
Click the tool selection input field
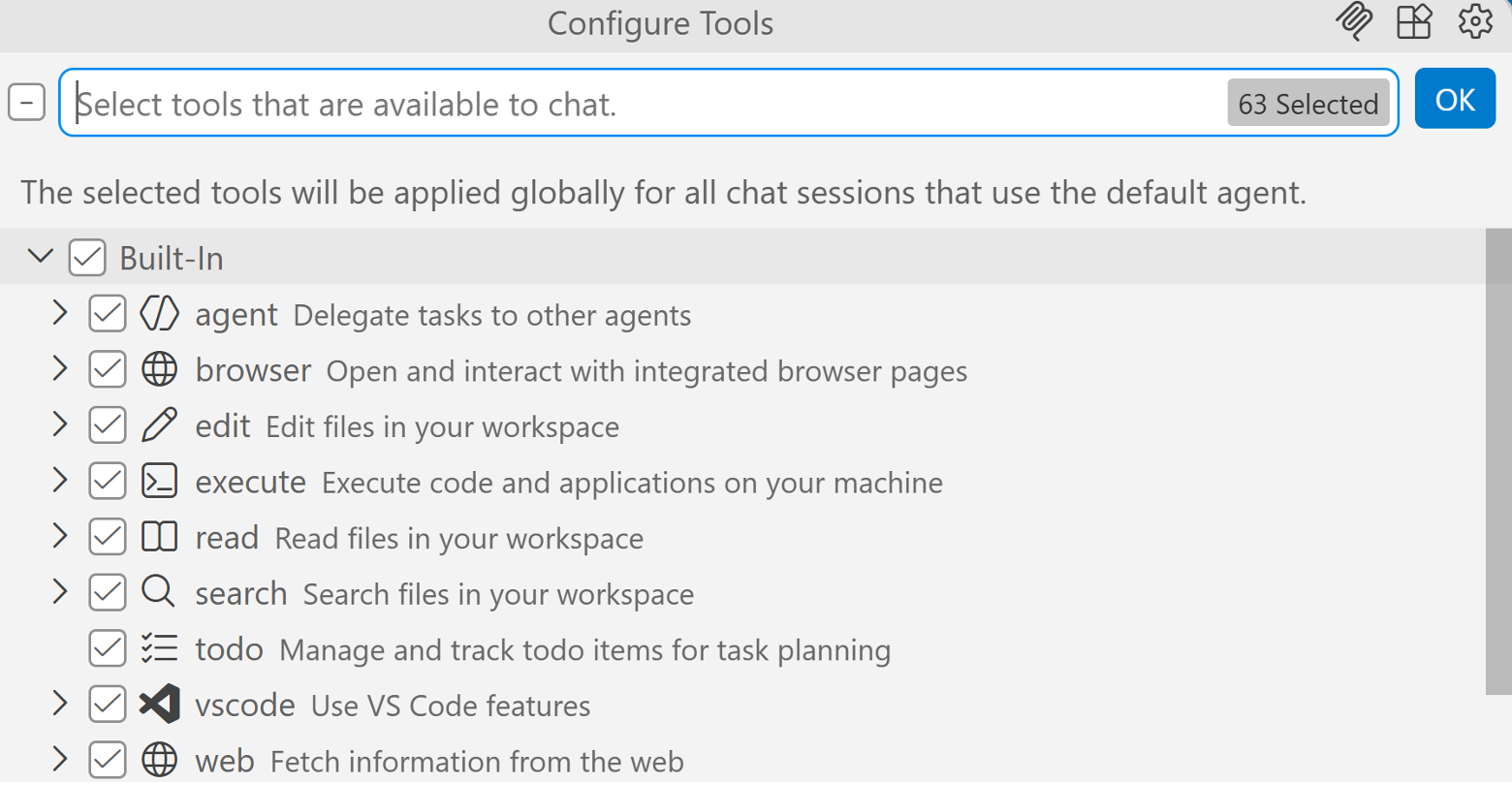[x=582, y=103]
